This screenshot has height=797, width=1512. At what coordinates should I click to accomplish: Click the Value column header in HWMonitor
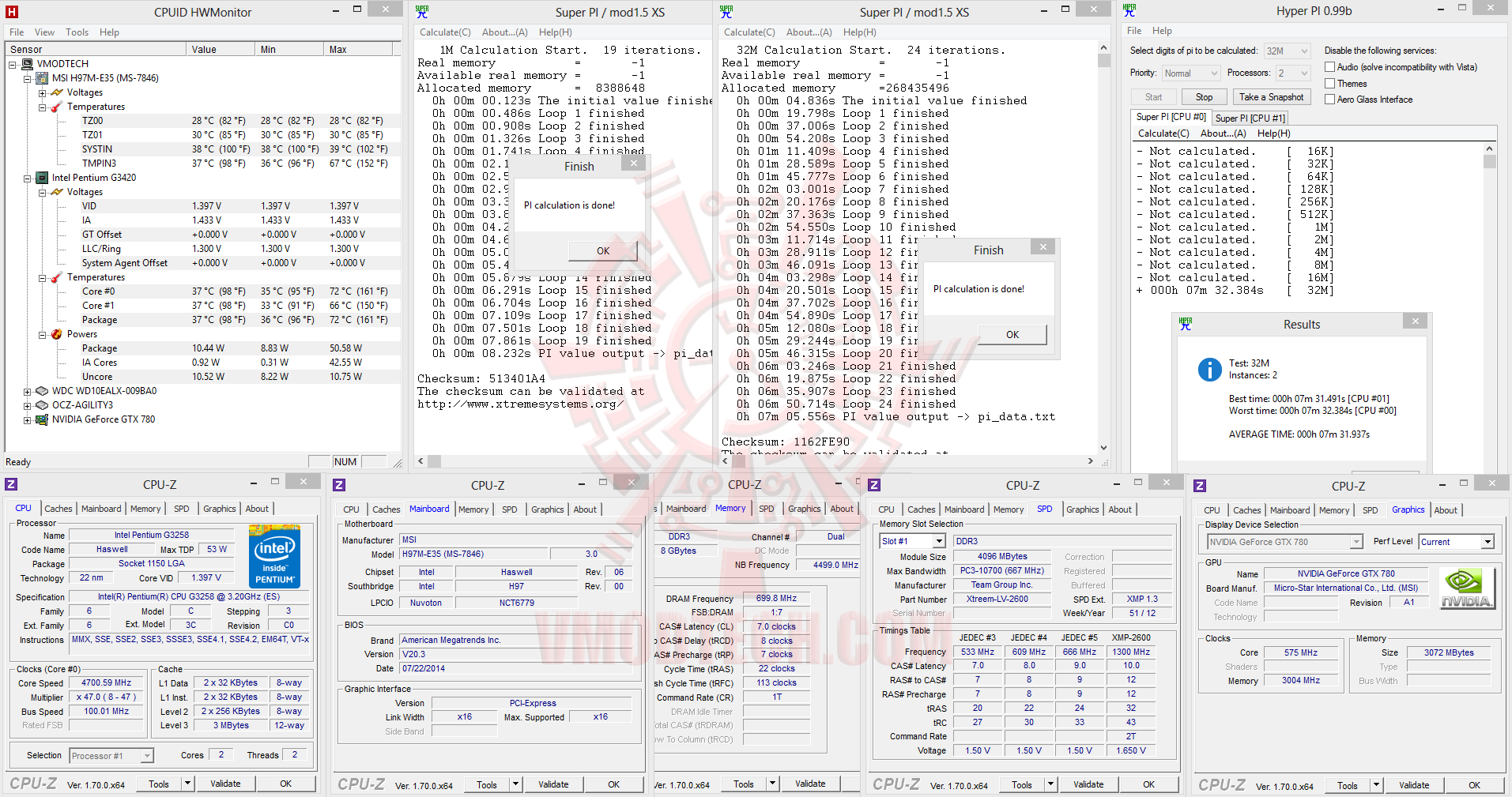(222, 49)
